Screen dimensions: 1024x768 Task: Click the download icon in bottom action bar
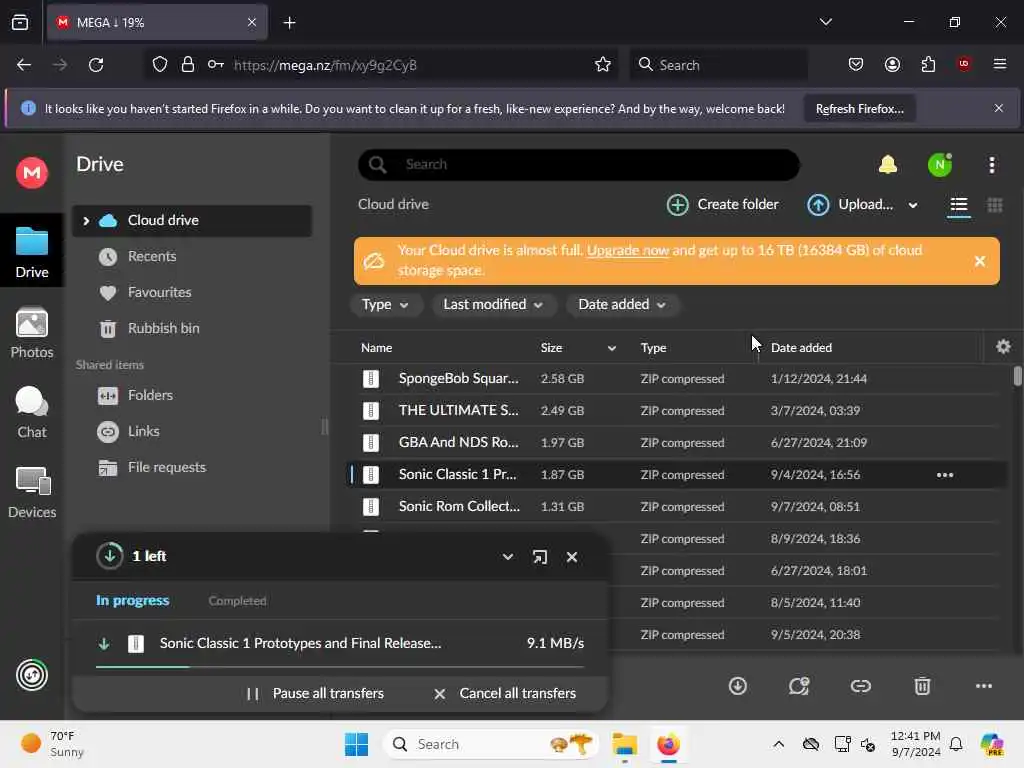pyautogui.click(x=737, y=686)
